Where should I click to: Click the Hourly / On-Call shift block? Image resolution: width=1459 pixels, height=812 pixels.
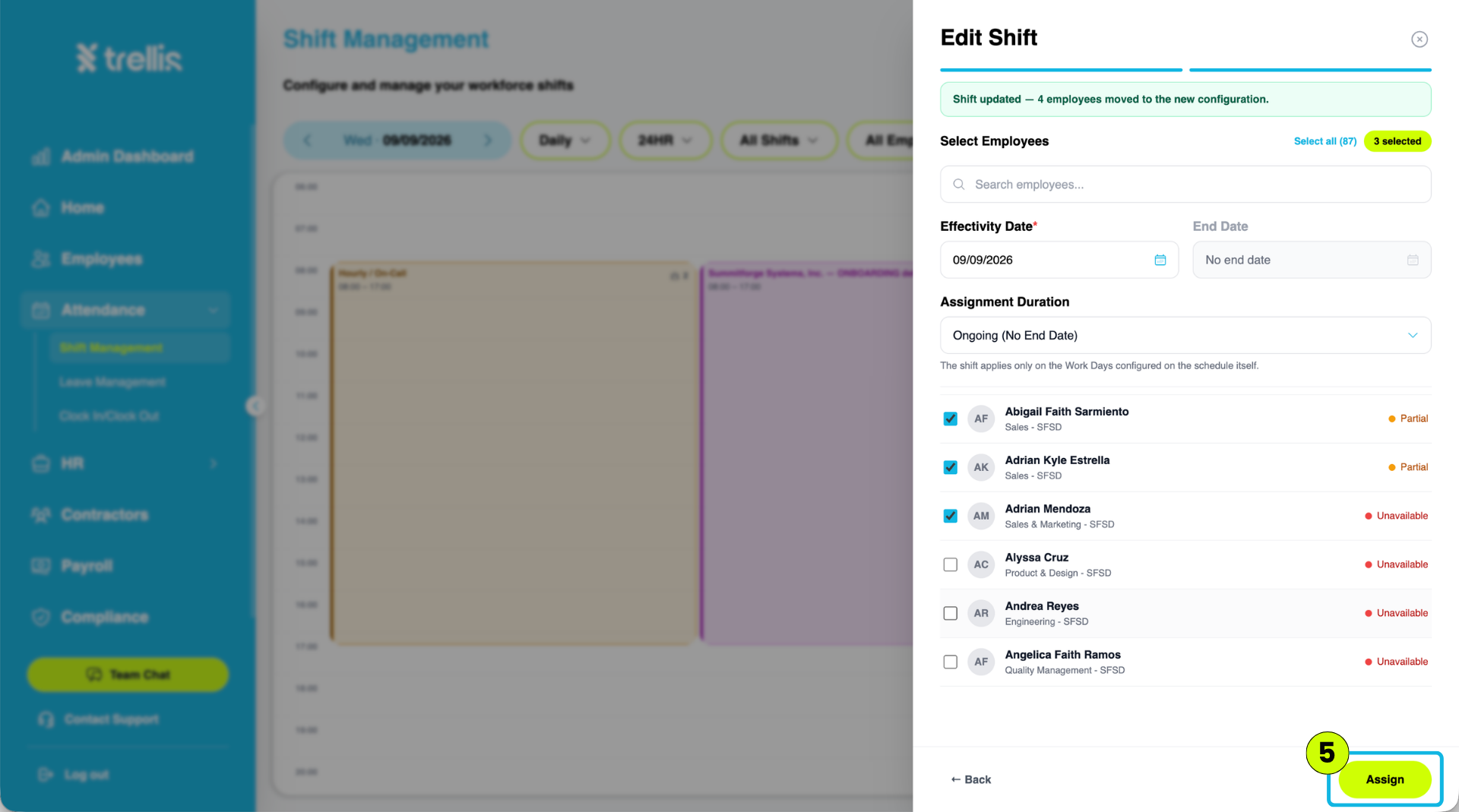point(513,453)
